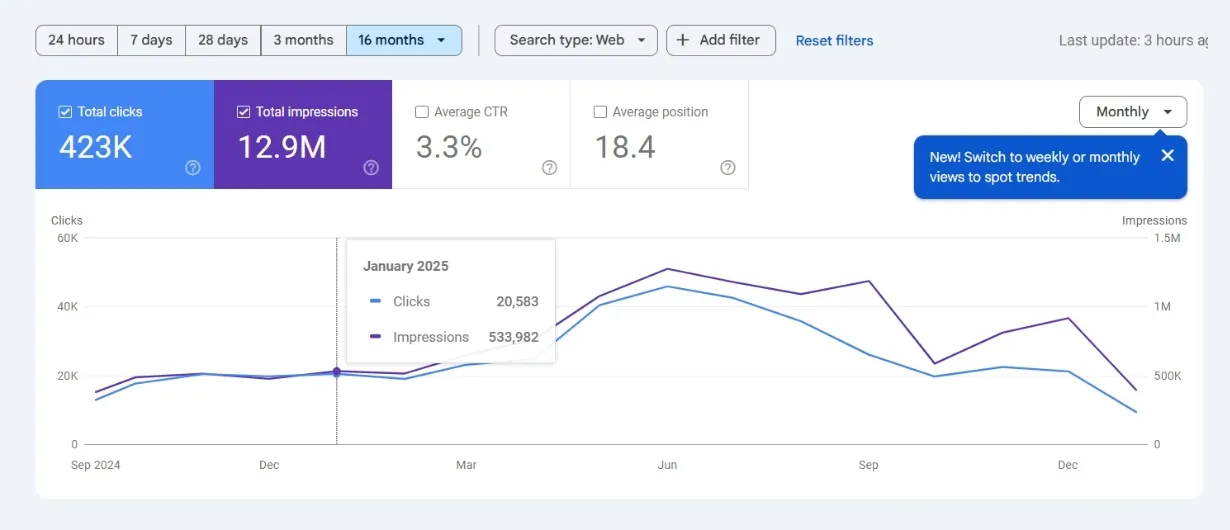Screen dimensions: 1230x530
Task: Click the 1.5M impressions axis label
Action: [x=1167, y=238]
